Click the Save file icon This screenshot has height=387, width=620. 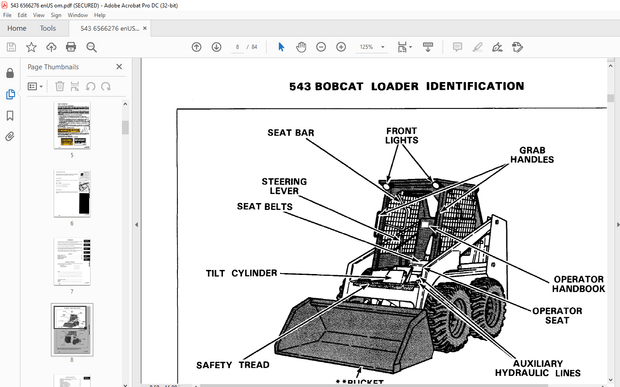click(11, 47)
